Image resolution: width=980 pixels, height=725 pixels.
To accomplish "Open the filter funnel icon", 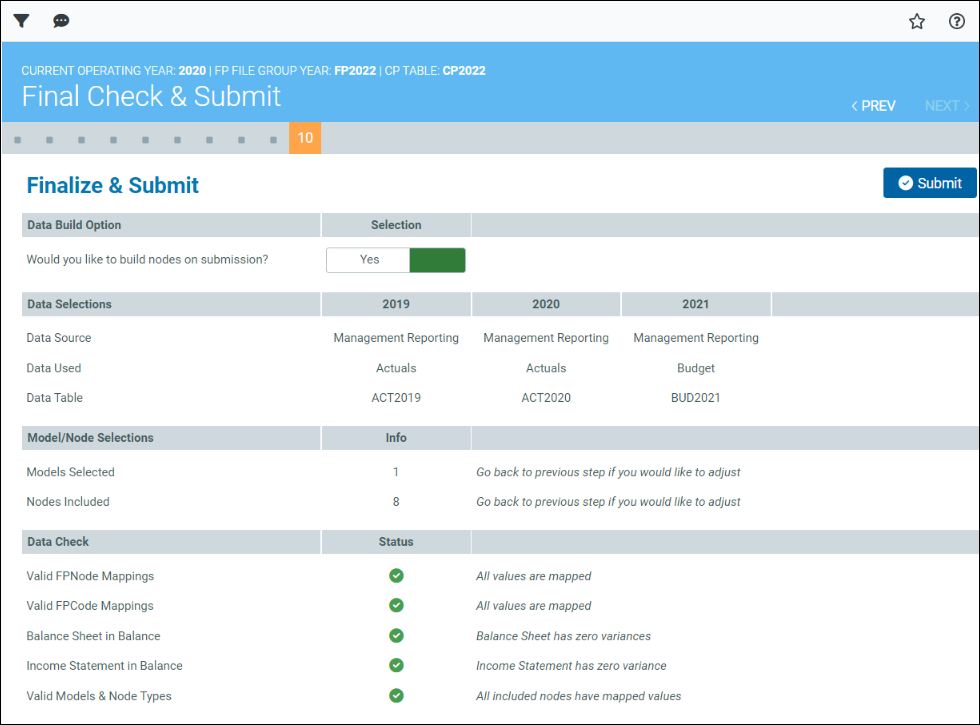I will tap(21, 21).
